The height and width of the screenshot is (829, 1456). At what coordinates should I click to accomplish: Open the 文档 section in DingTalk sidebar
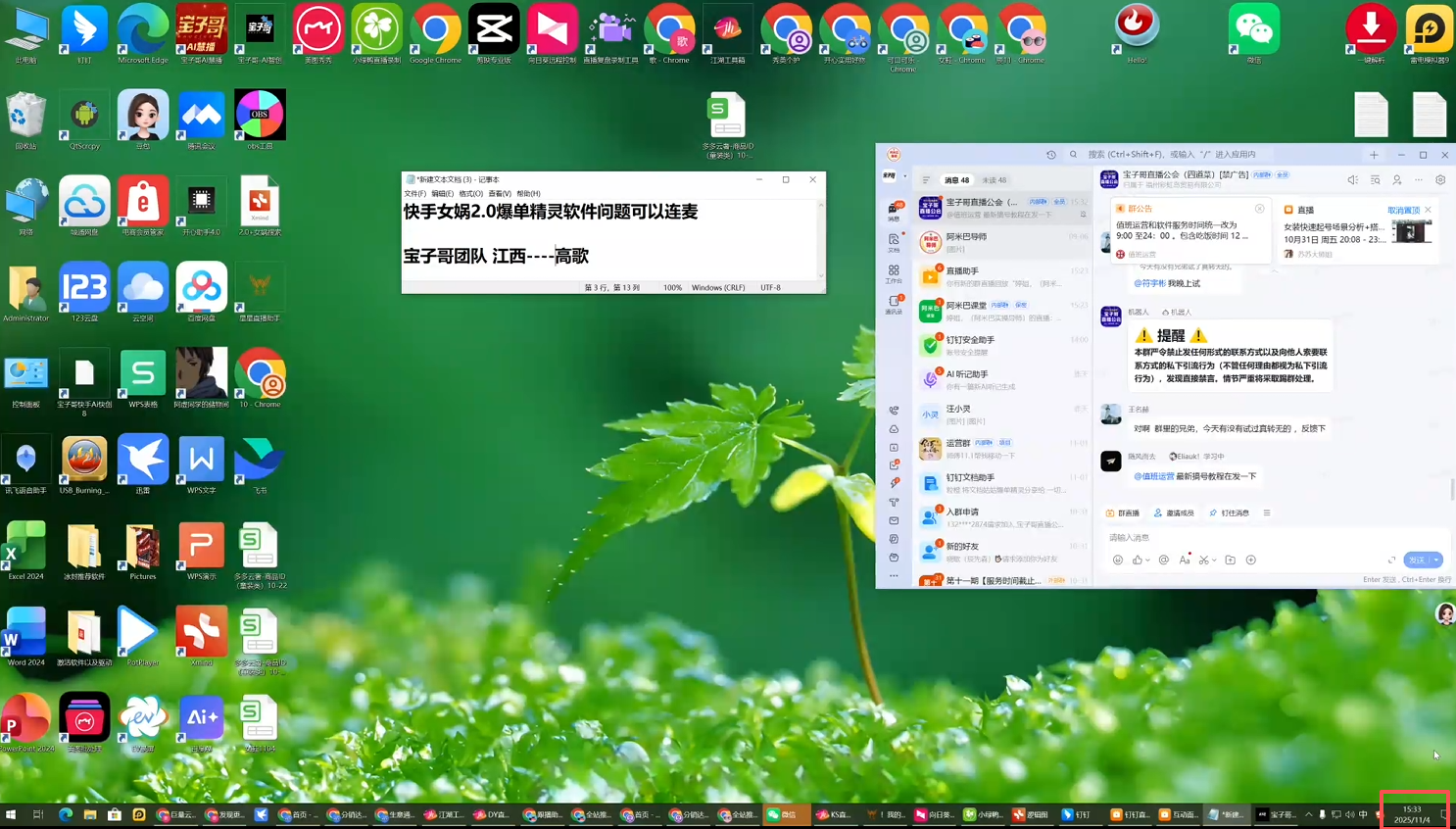[893, 241]
